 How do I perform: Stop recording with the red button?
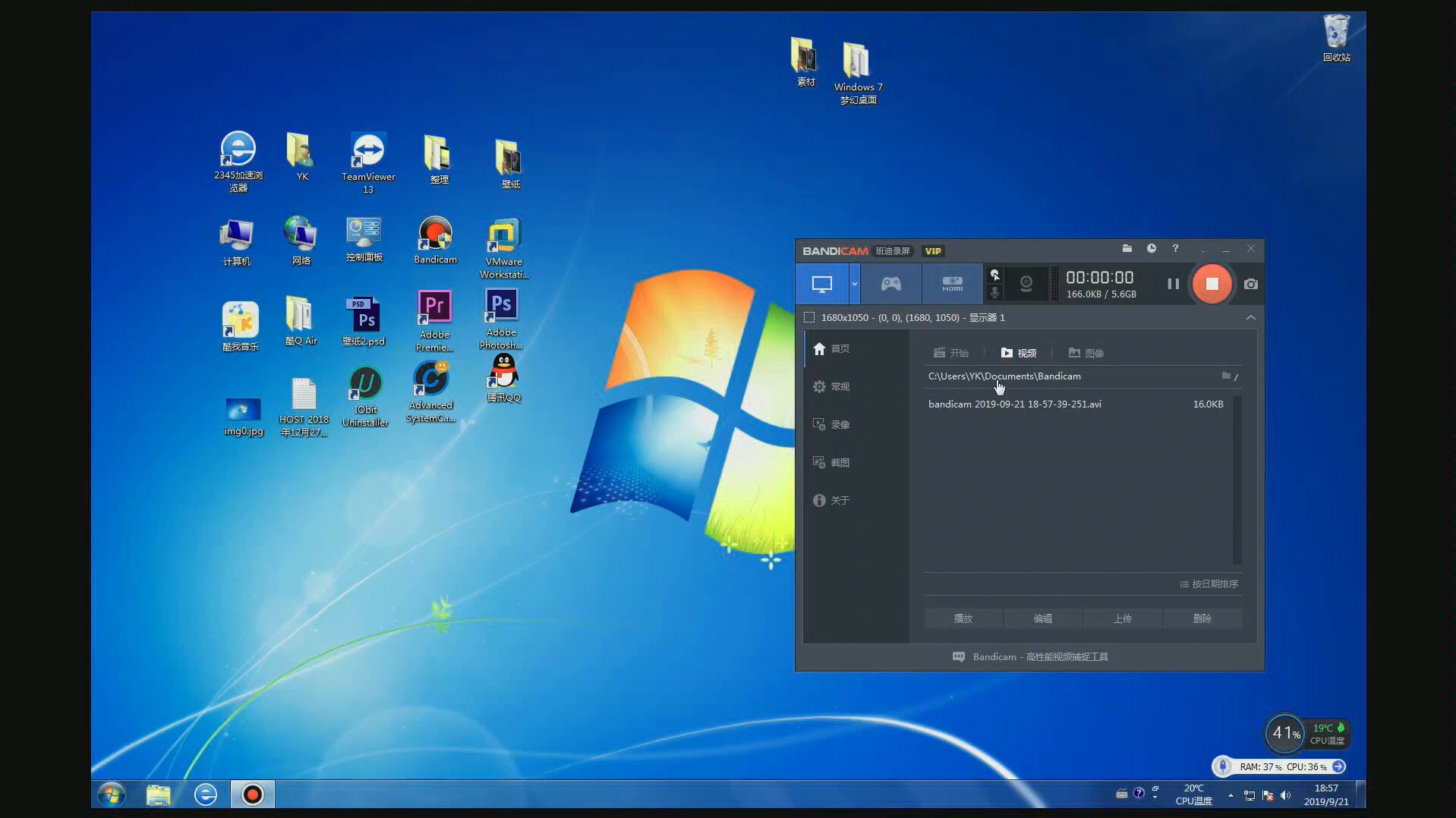pyautogui.click(x=1212, y=284)
